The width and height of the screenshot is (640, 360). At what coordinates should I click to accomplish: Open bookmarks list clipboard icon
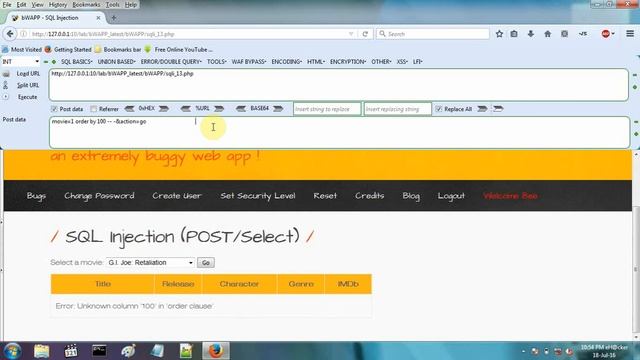[x=514, y=34]
